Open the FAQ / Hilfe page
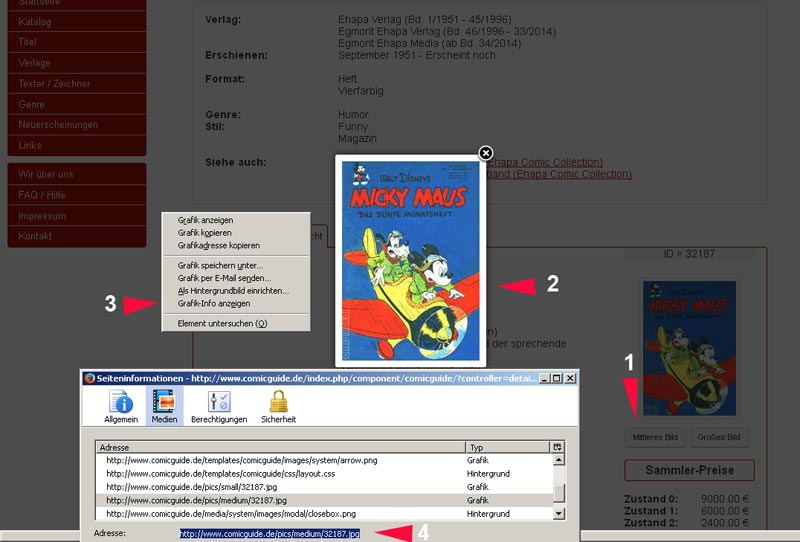800x542 pixels. pos(77,195)
